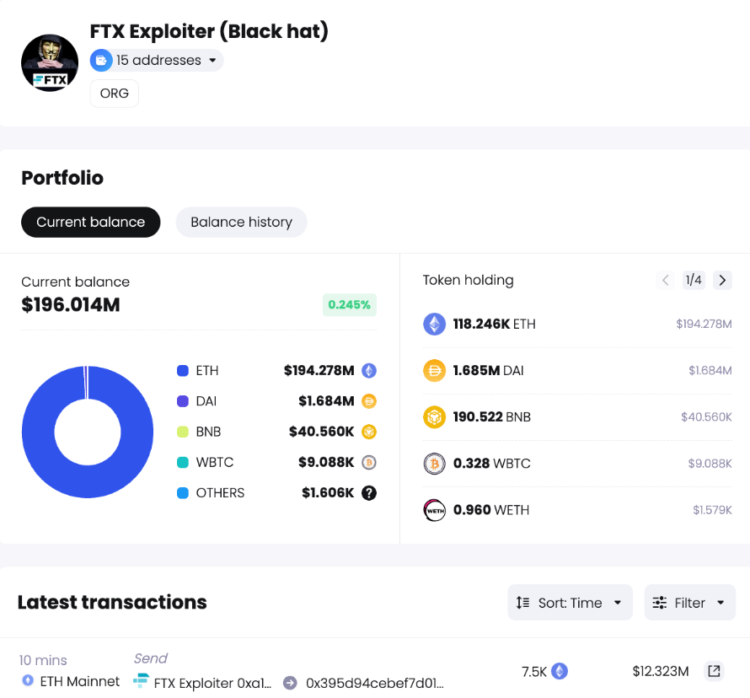This screenshot has height=698, width=750.
Task: Open the Filter dropdown
Action: point(690,602)
